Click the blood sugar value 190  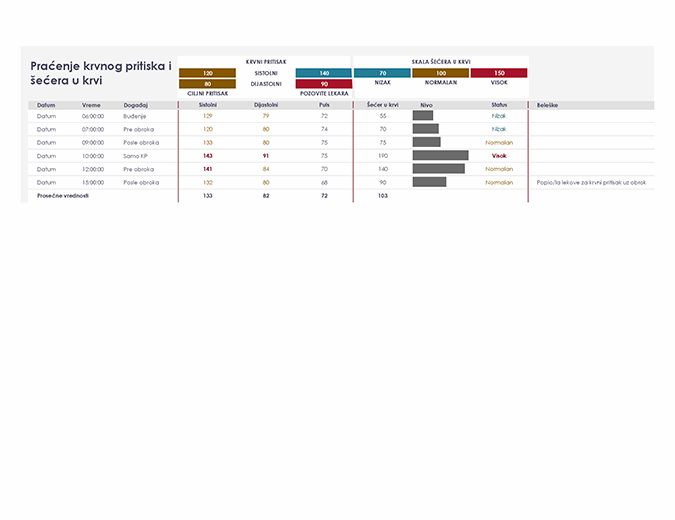382,156
